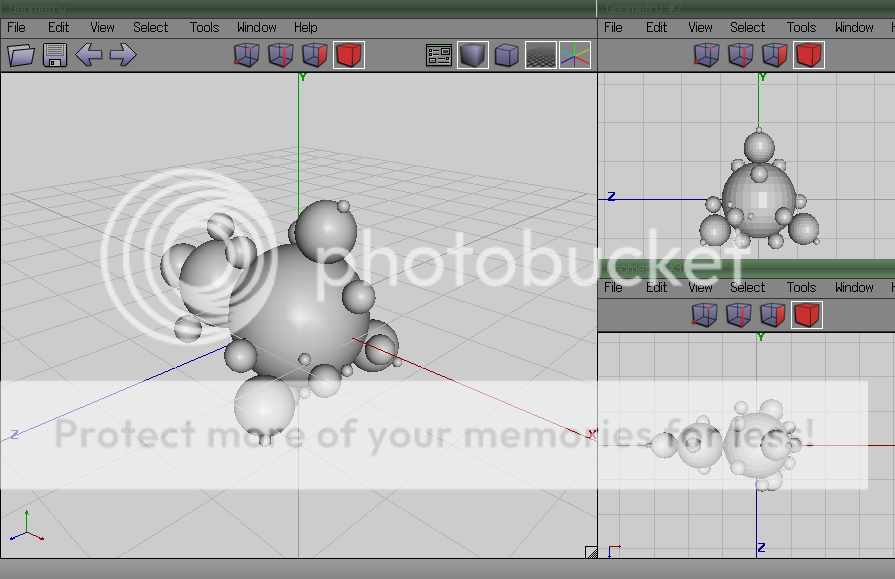Expand the View menu in Geometry #3 window
Viewport: 895px width, 579px height.
pos(700,287)
